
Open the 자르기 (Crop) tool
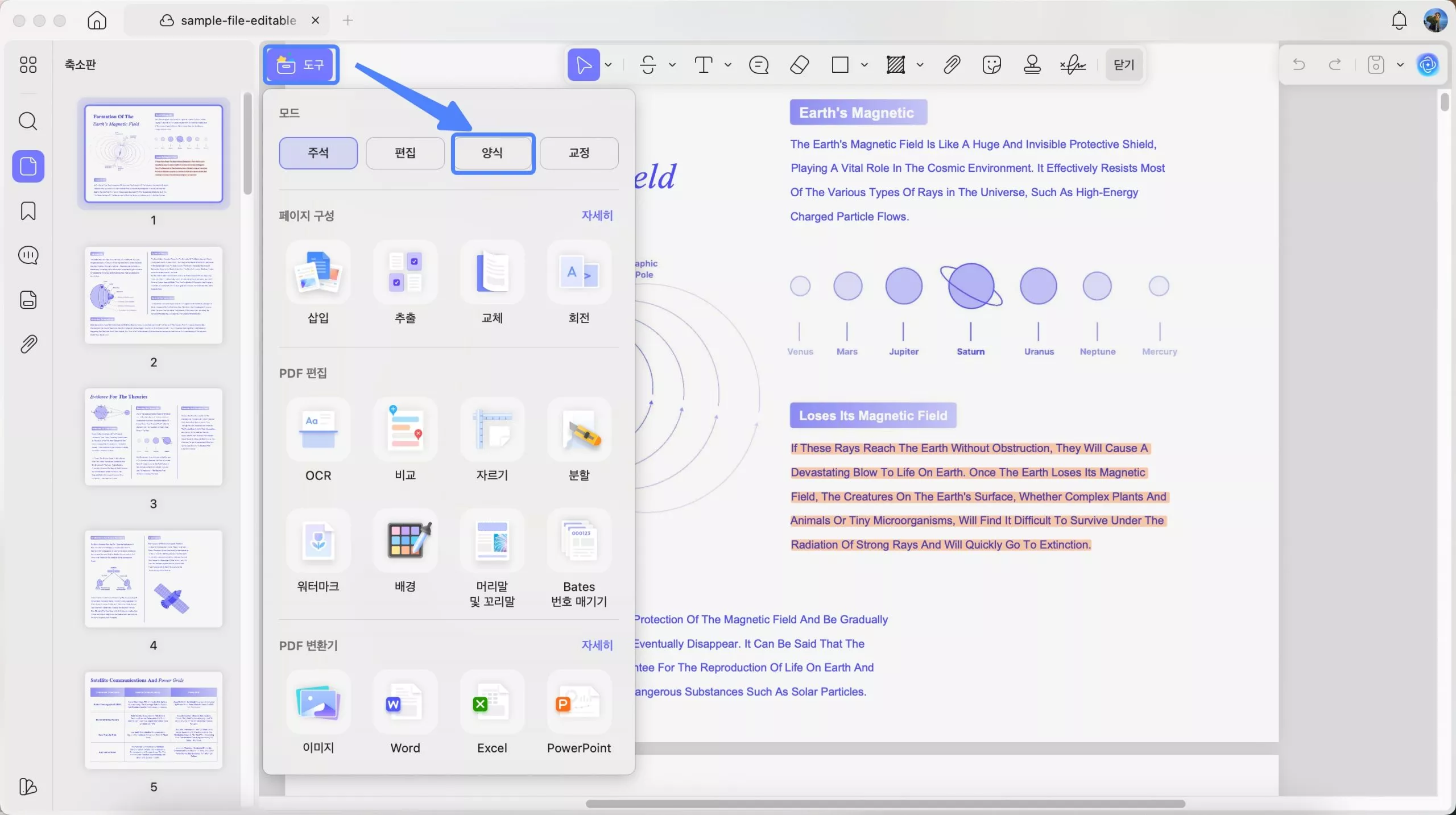click(492, 440)
